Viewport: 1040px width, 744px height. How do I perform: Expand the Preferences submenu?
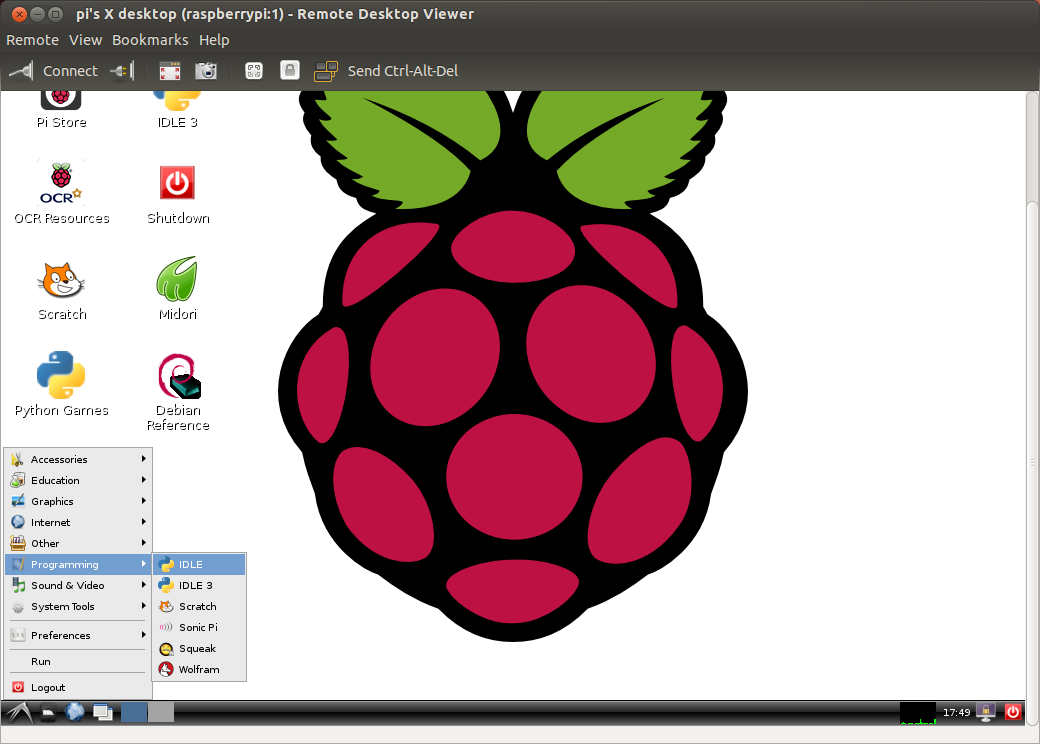click(x=78, y=635)
